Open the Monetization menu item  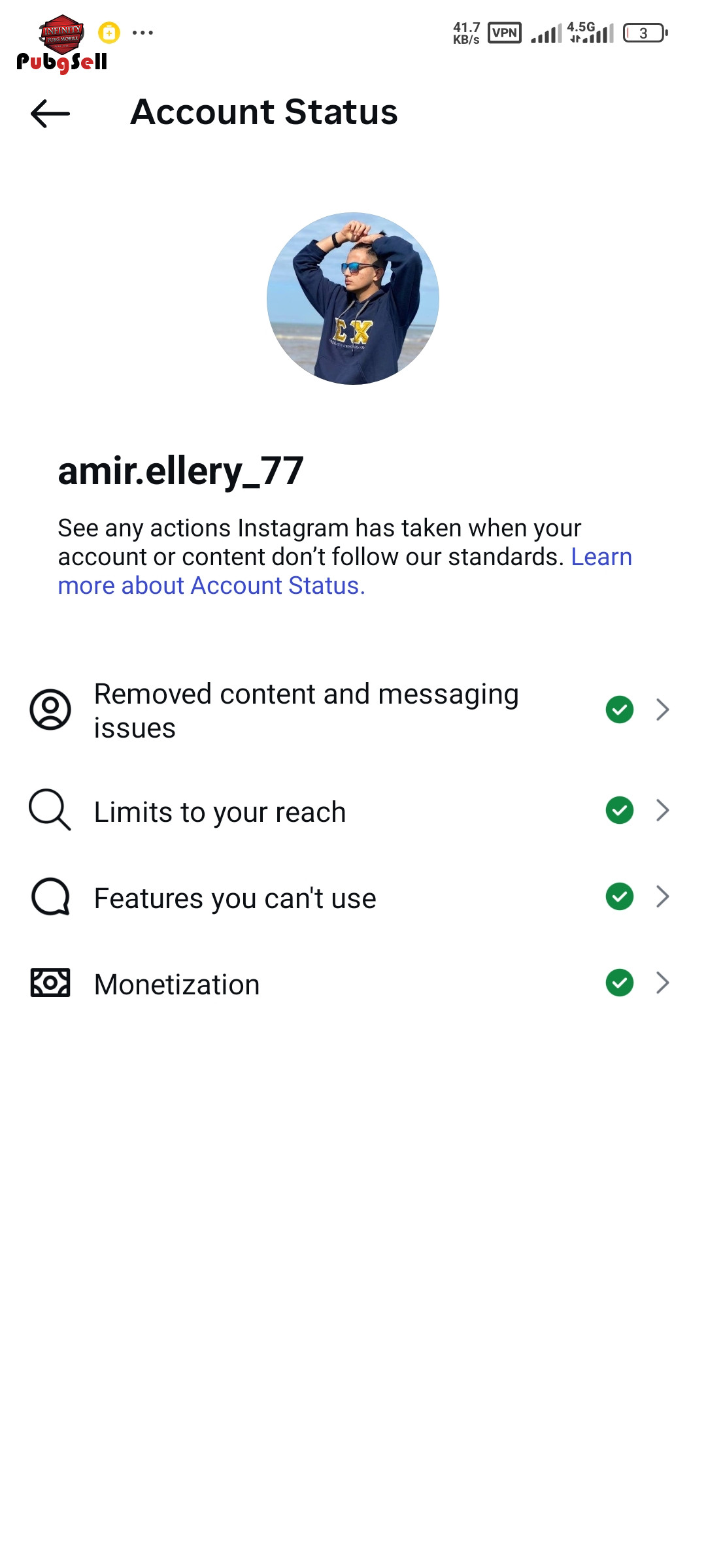[x=177, y=985]
